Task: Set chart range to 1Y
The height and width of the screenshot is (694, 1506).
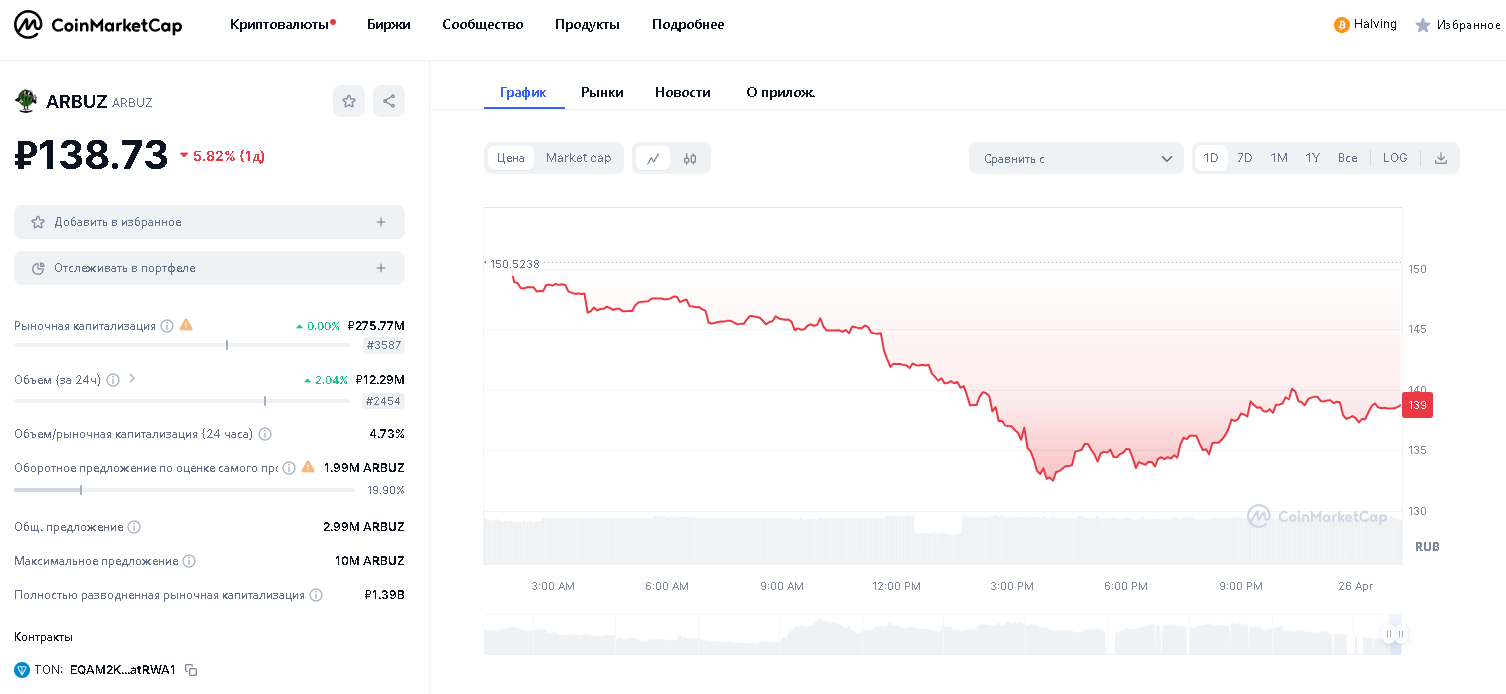Action: pyautogui.click(x=1313, y=158)
